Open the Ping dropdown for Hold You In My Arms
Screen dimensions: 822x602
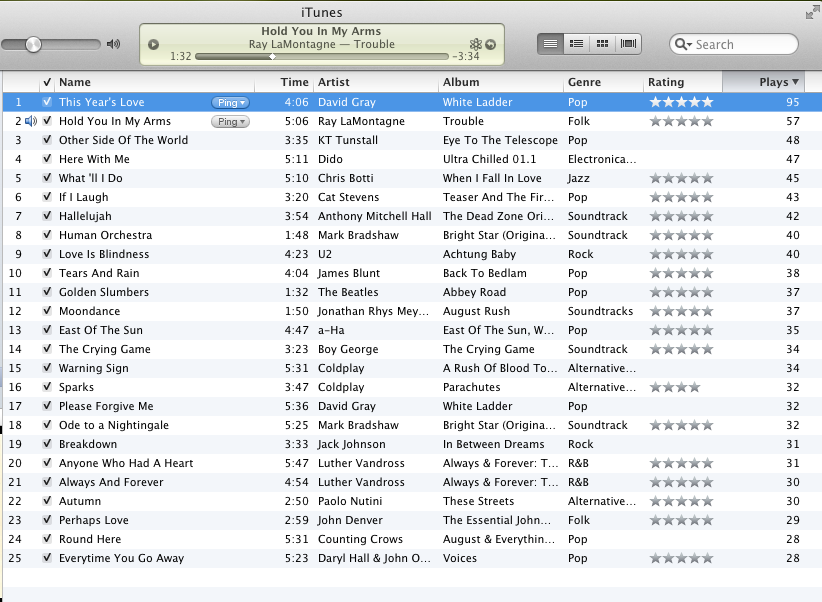230,122
